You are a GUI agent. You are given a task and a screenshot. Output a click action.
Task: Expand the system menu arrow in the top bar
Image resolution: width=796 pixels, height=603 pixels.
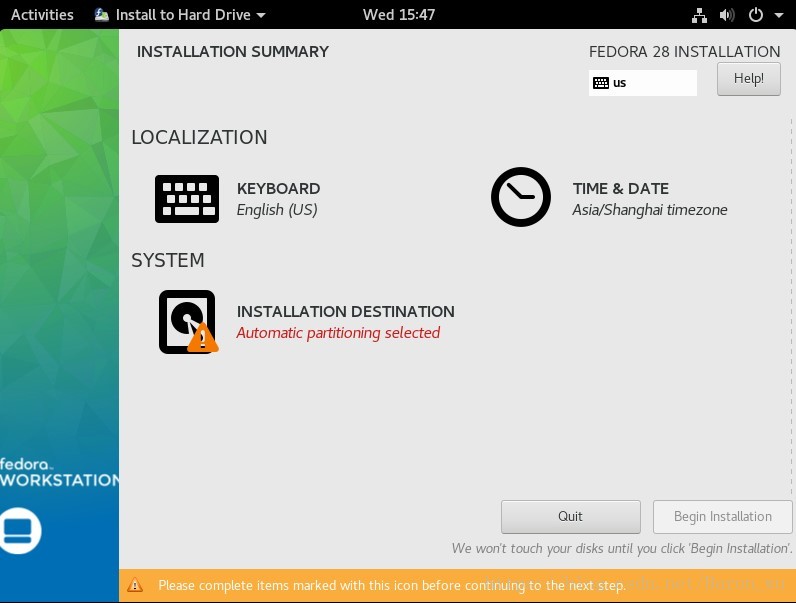pos(779,15)
